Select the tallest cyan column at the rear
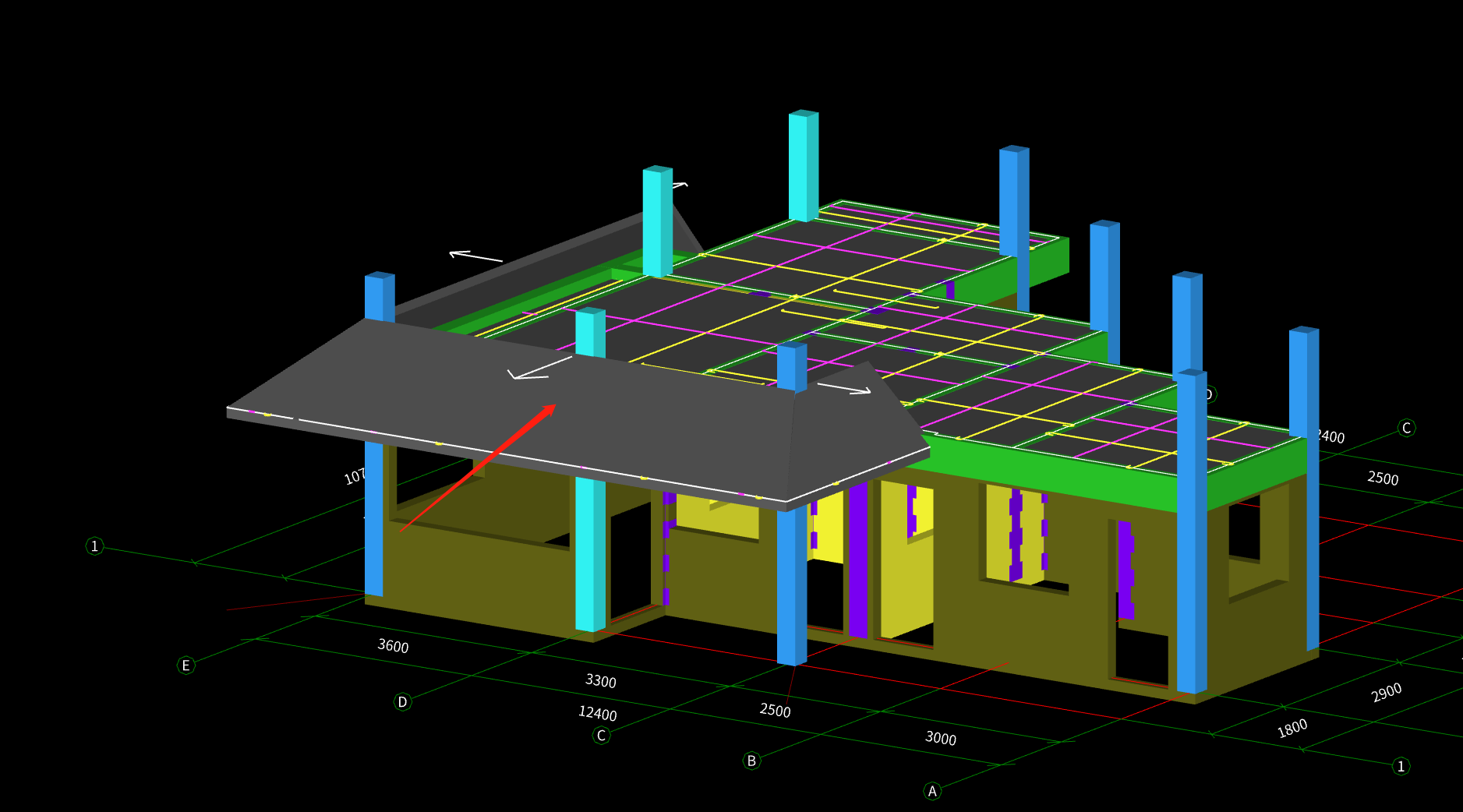The image size is (1463, 812). click(804, 166)
